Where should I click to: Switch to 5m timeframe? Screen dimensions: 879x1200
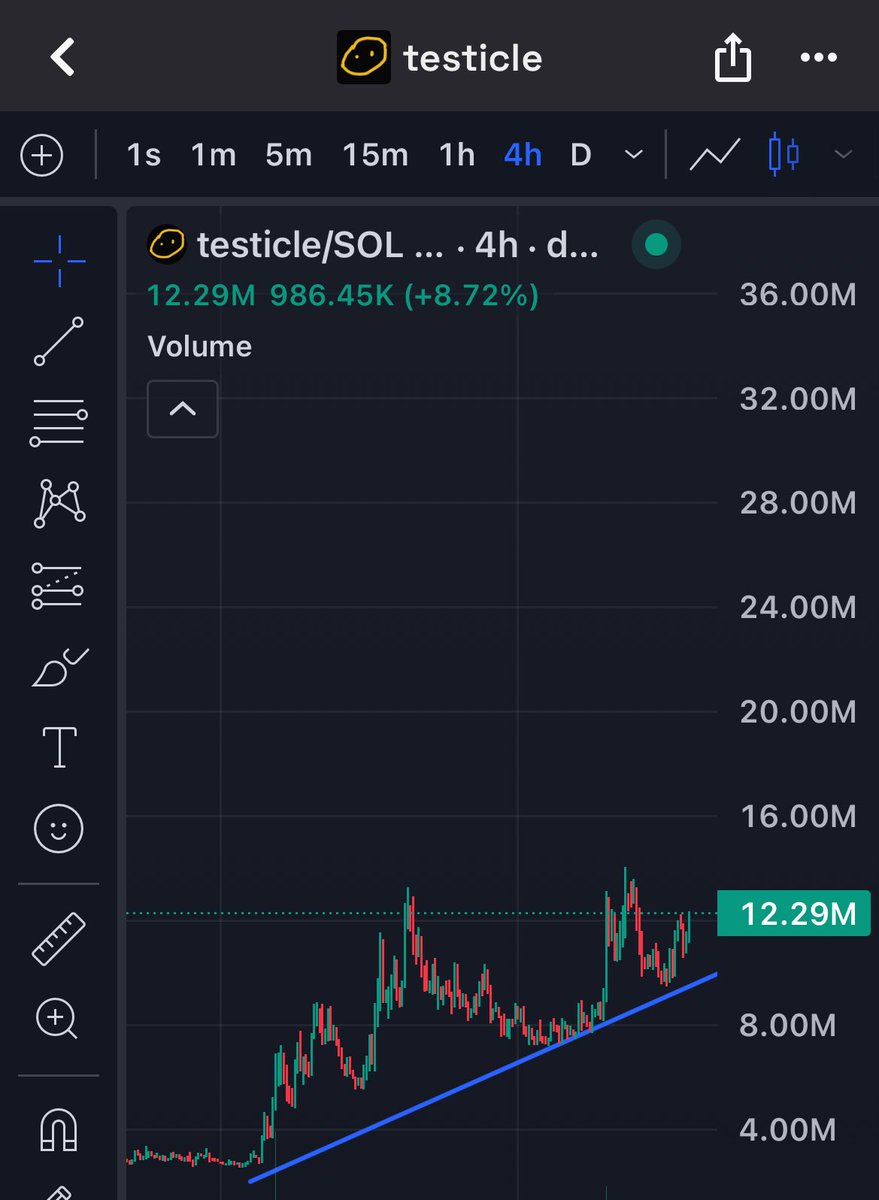coord(288,156)
